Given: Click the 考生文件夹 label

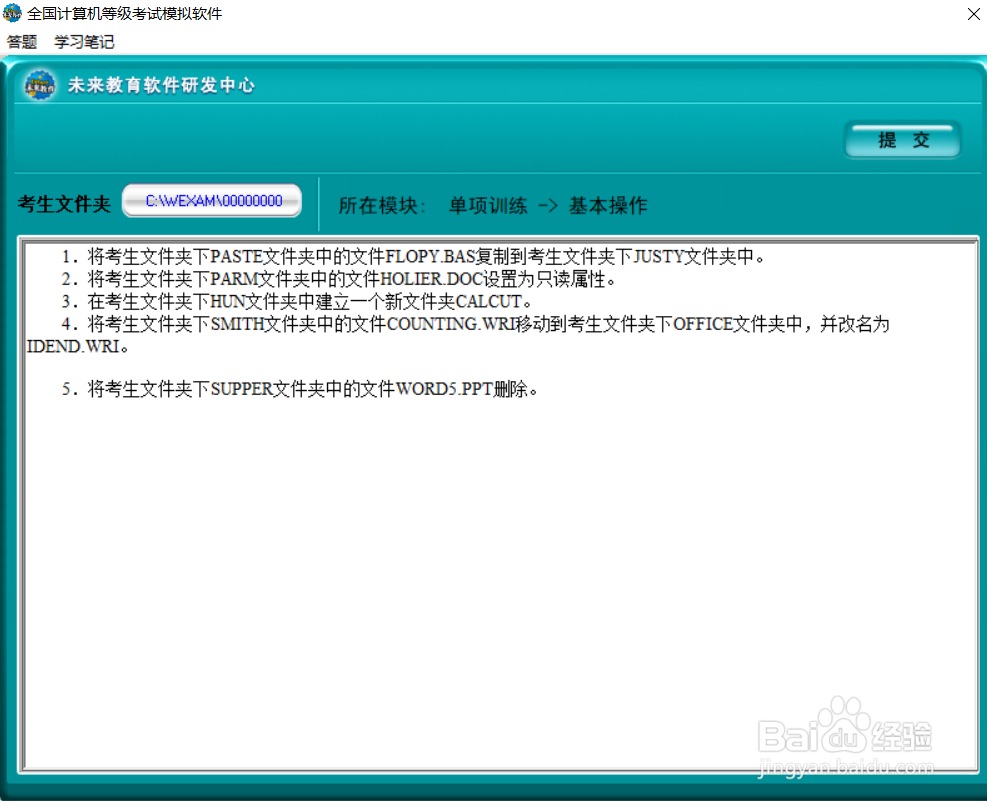Looking at the screenshot, I should (64, 204).
